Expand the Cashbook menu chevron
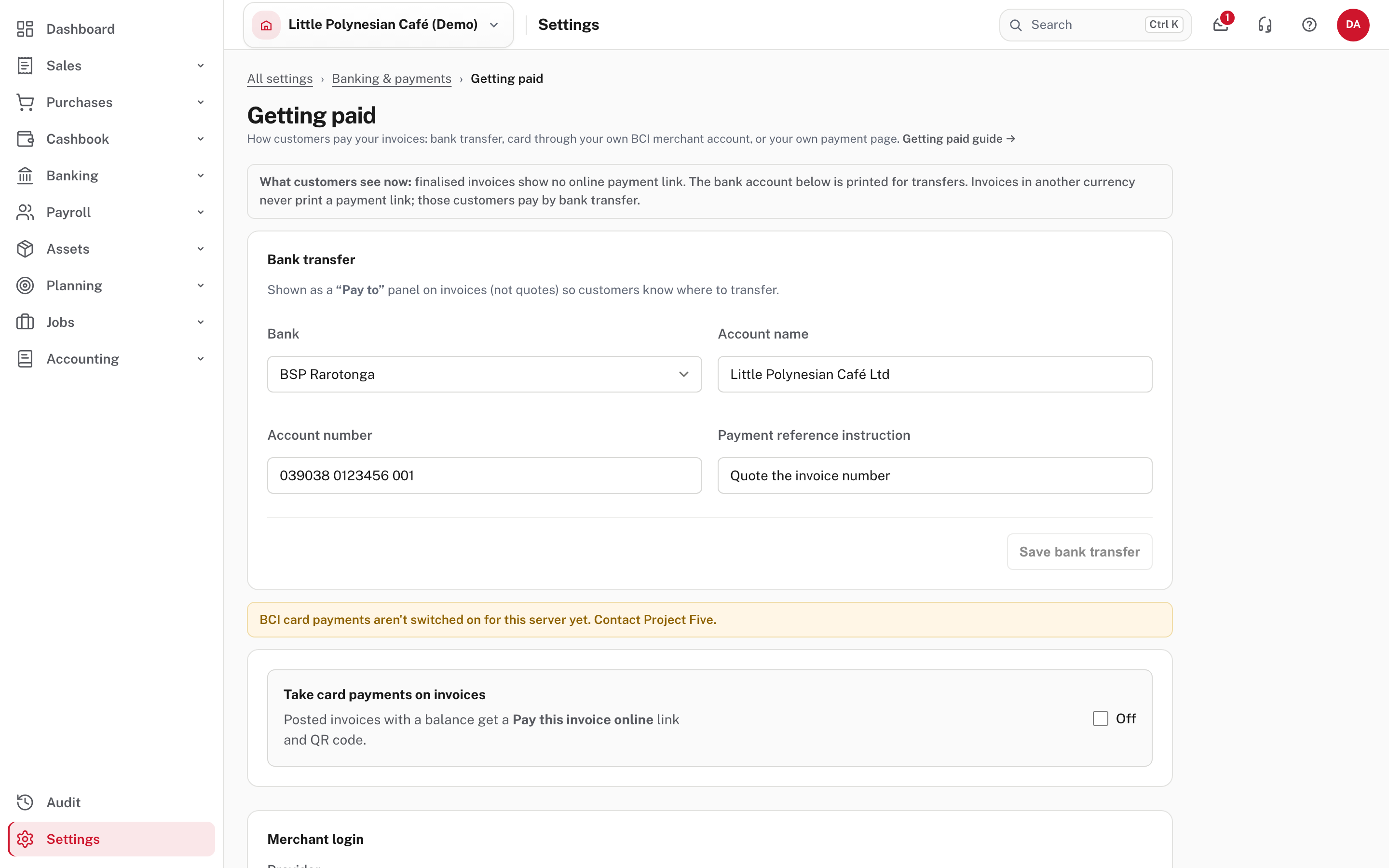This screenshot has width=1389, height=868. 200,139
